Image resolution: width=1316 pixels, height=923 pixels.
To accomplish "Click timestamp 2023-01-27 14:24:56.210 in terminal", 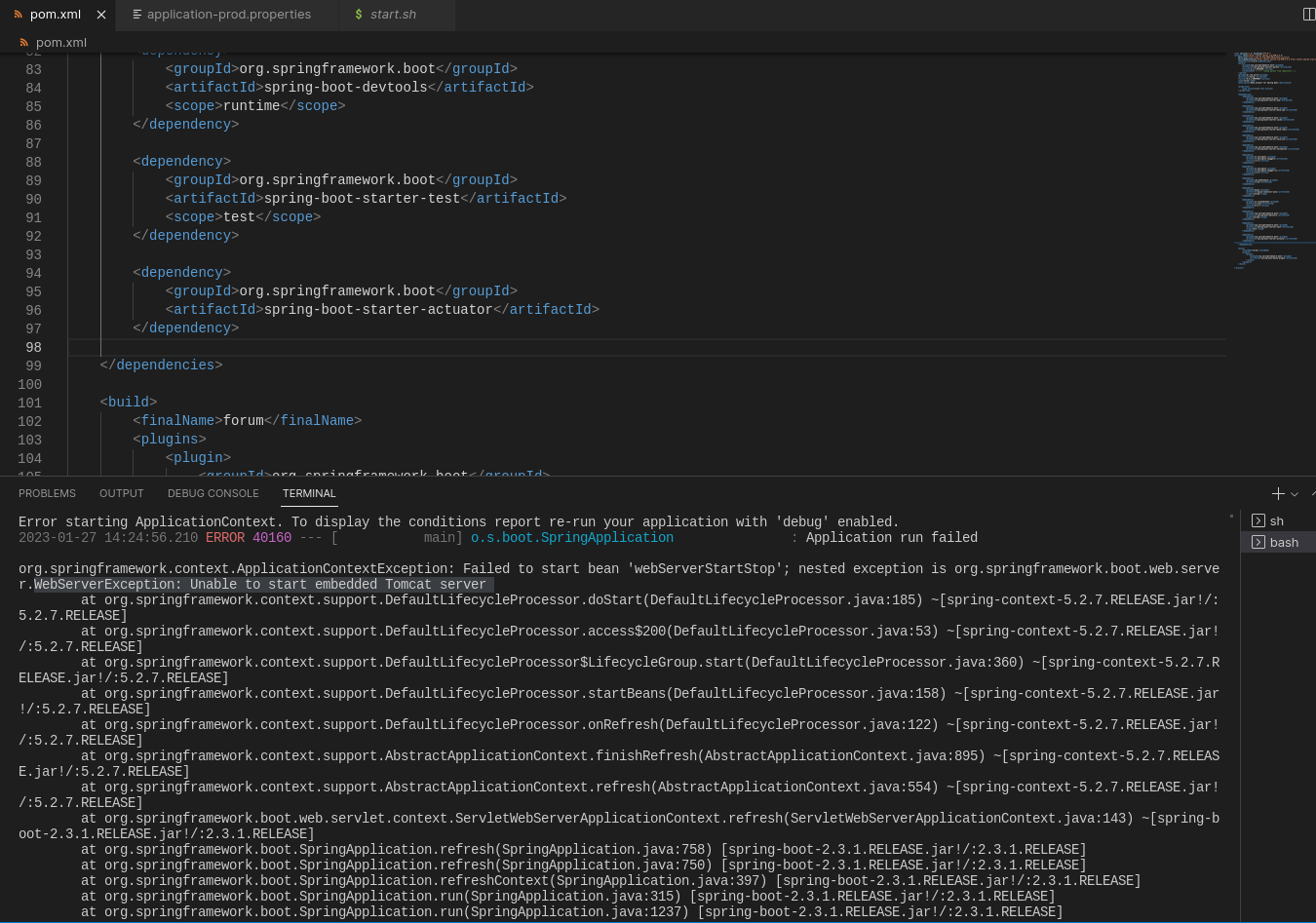I will coord(108,537).
